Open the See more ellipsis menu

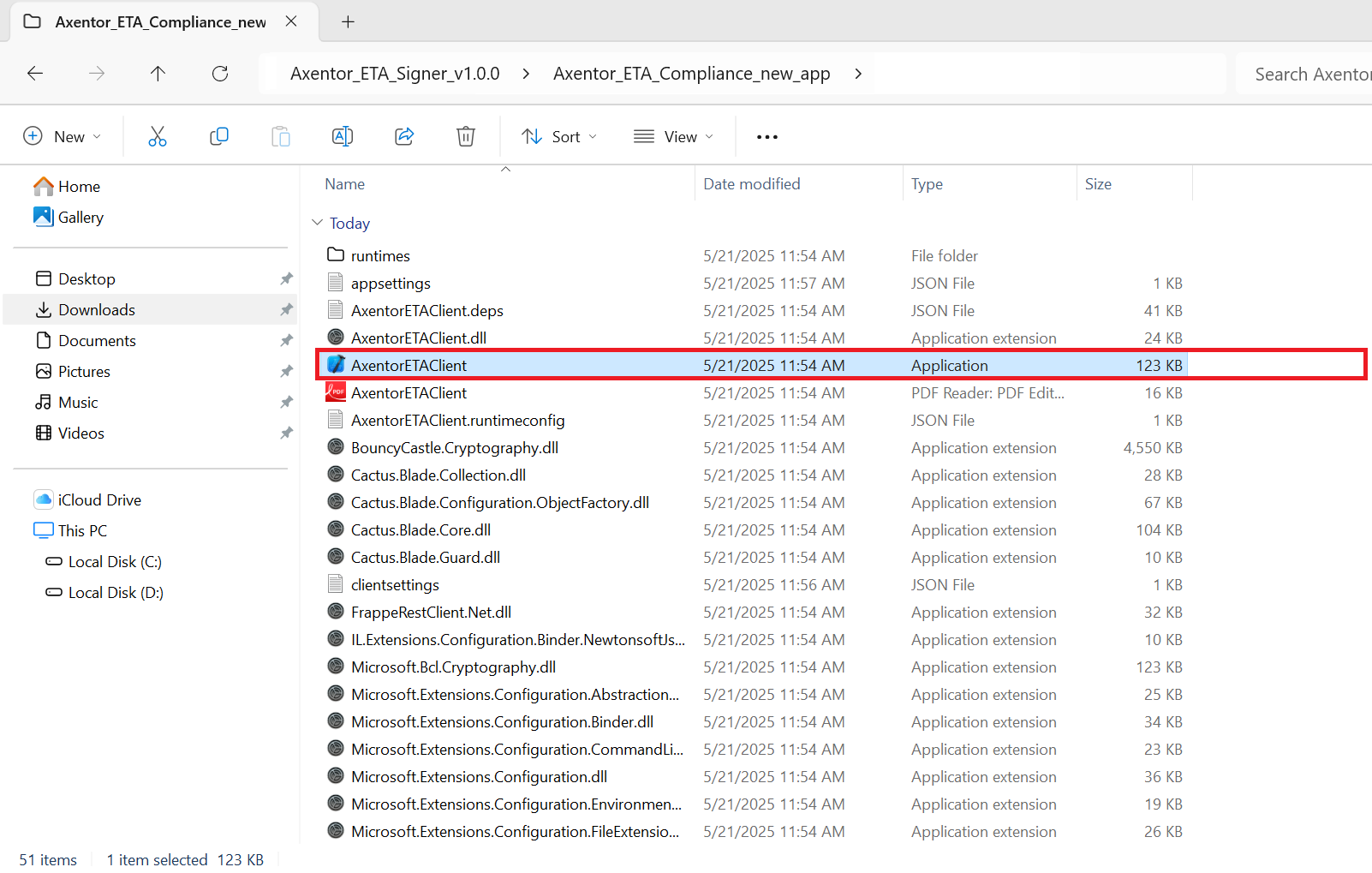[767, 137]
